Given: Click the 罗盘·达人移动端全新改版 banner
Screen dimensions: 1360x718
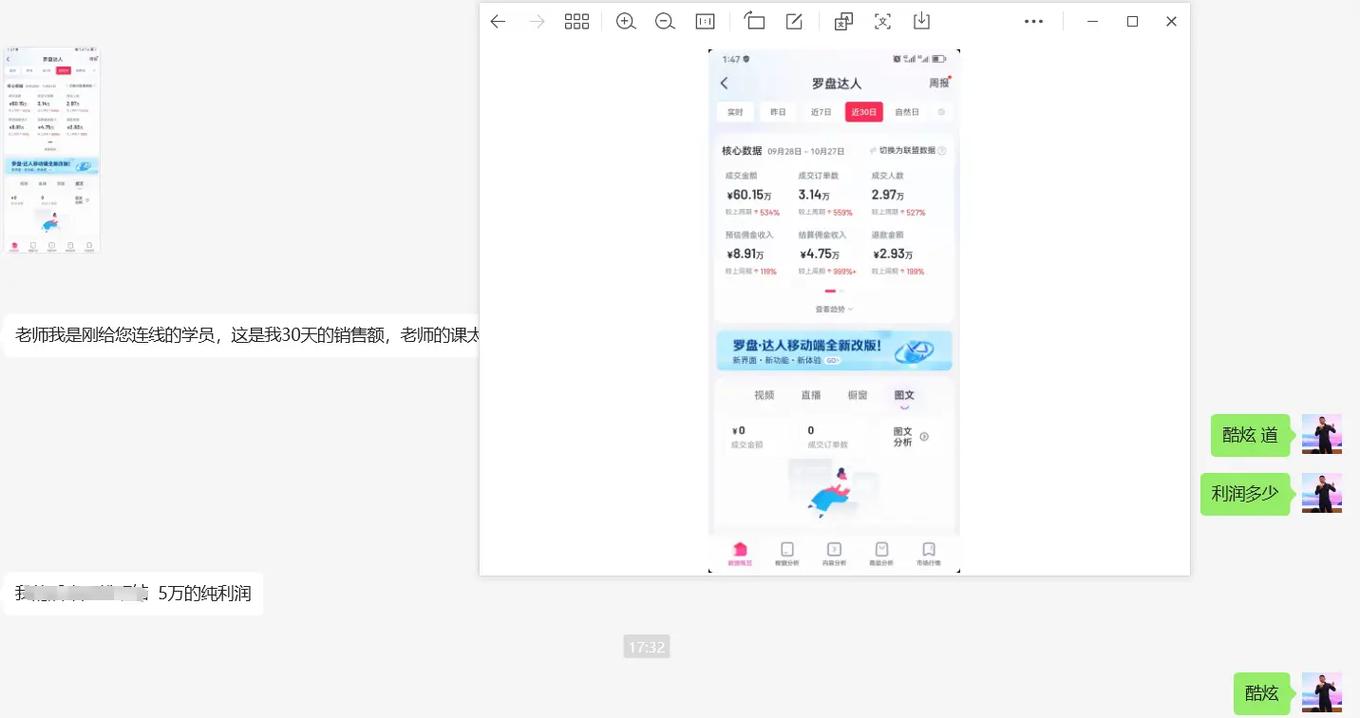Looking at the screenshot, I should [834, 351].
